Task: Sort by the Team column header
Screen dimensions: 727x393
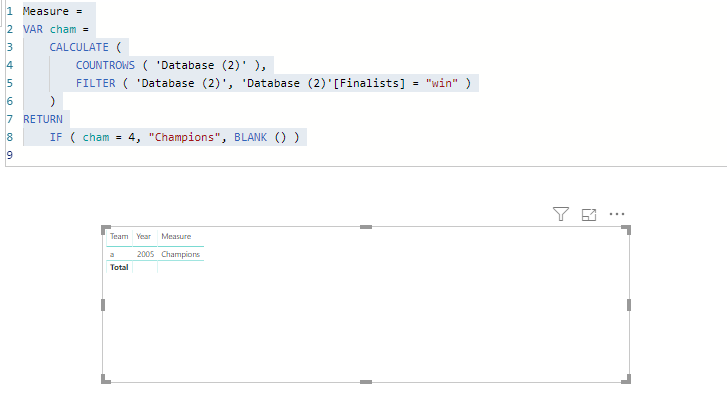Action: [x=119, y=236]
